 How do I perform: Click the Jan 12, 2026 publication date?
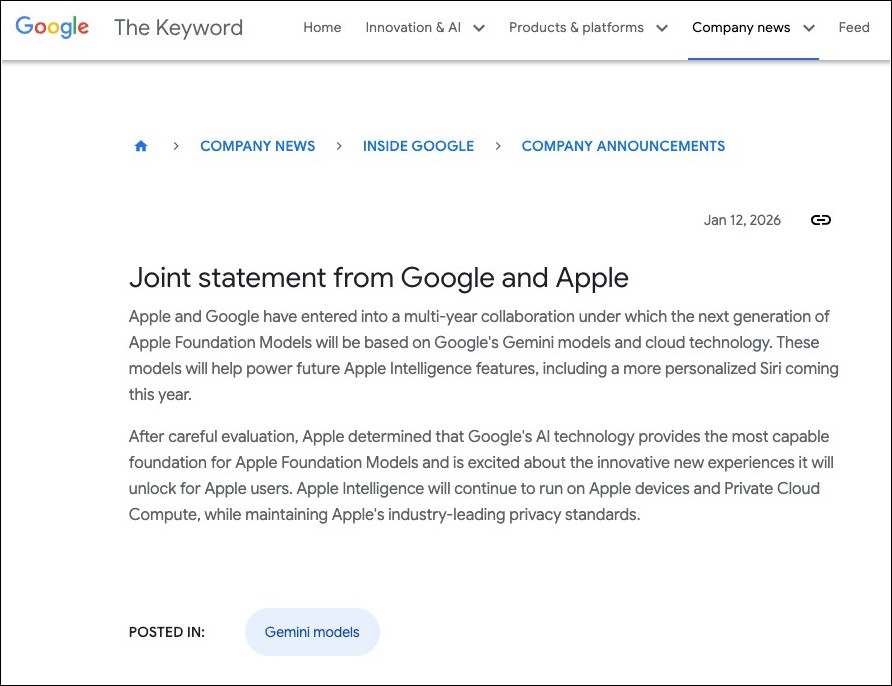pyautogui.click(x=742, y=220)
